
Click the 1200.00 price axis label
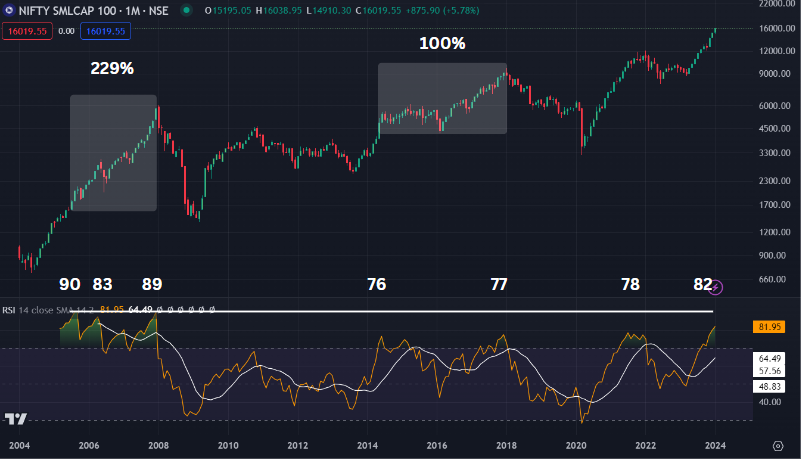(775, 232)
